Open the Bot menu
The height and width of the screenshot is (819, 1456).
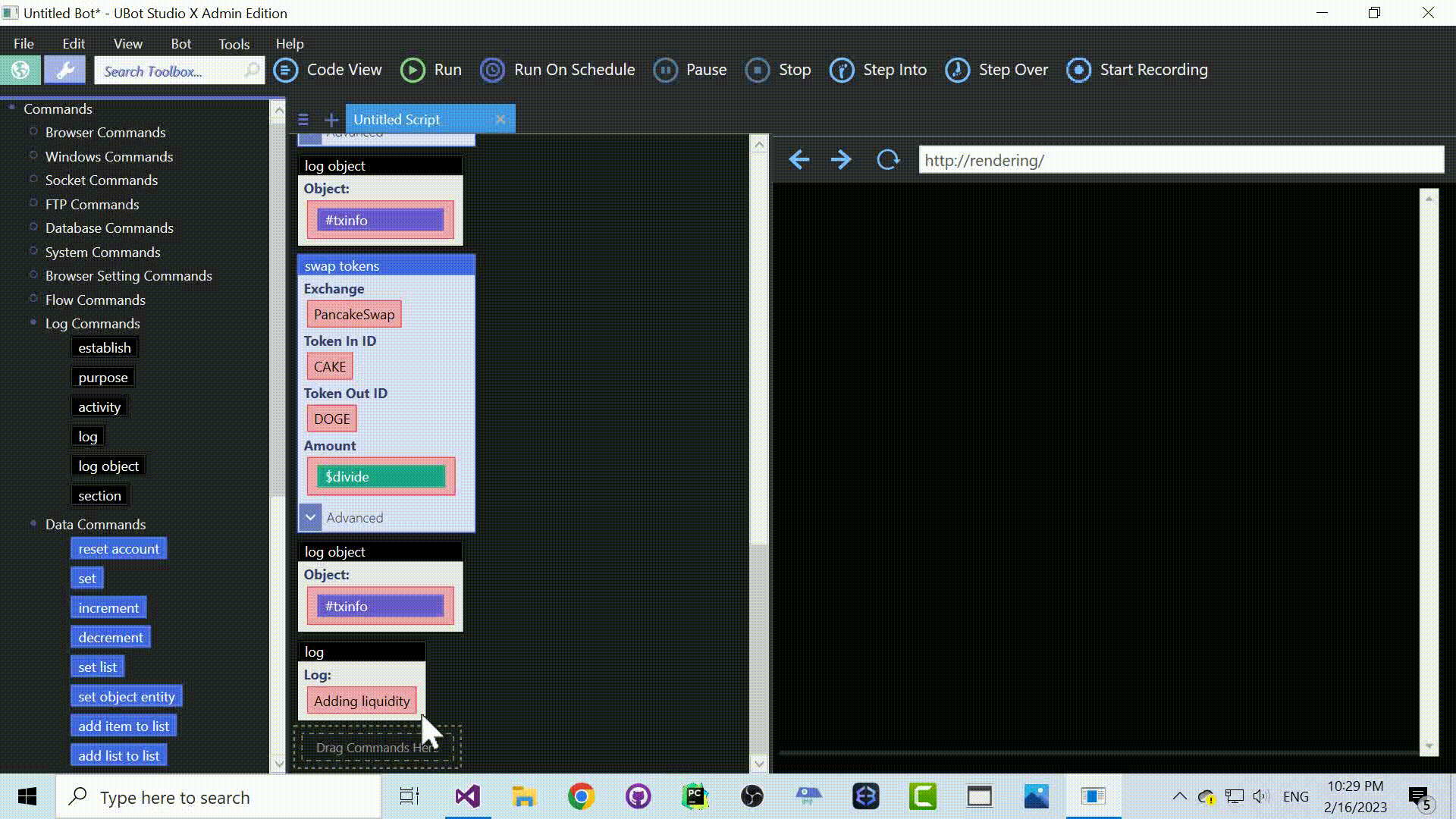click(181, 44)
